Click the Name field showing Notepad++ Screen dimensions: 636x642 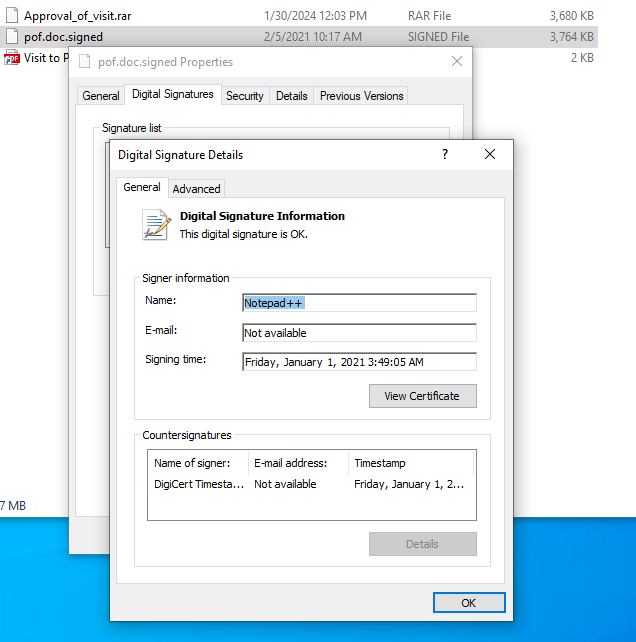(359, 303)
